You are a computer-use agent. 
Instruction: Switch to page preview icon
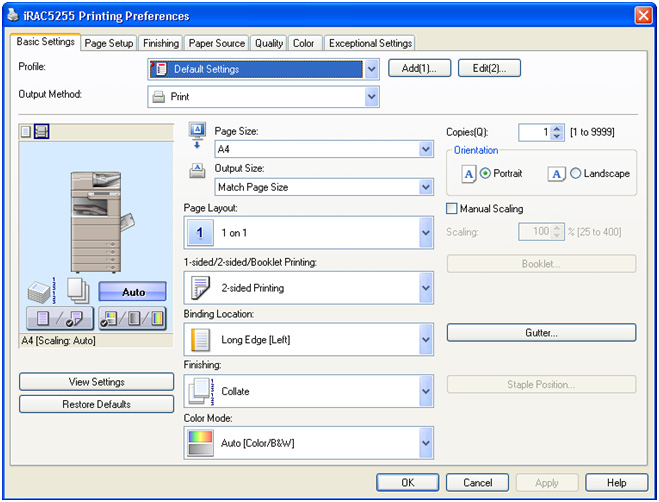pos(26,132)
